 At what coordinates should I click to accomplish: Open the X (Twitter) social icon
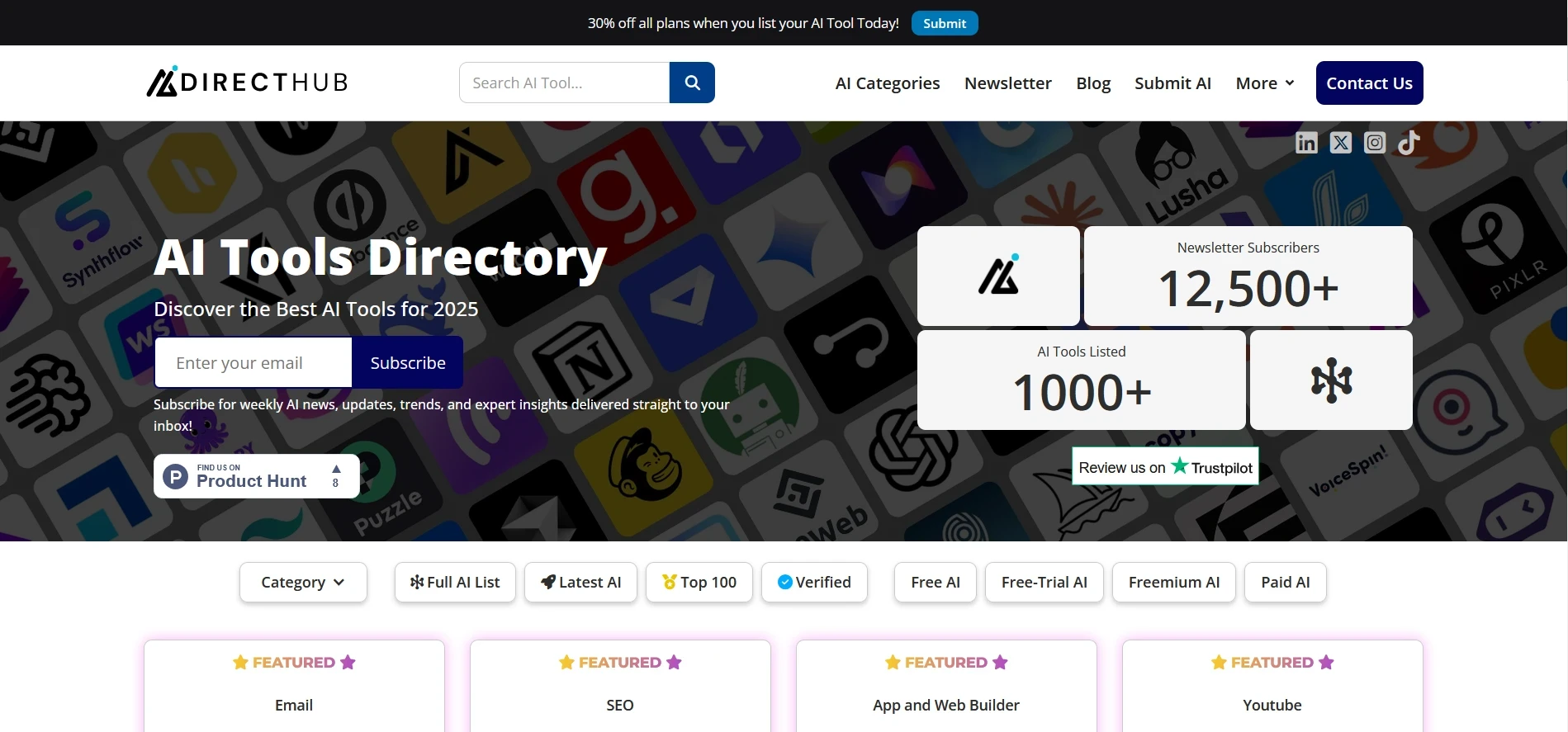pos(1341,143)
